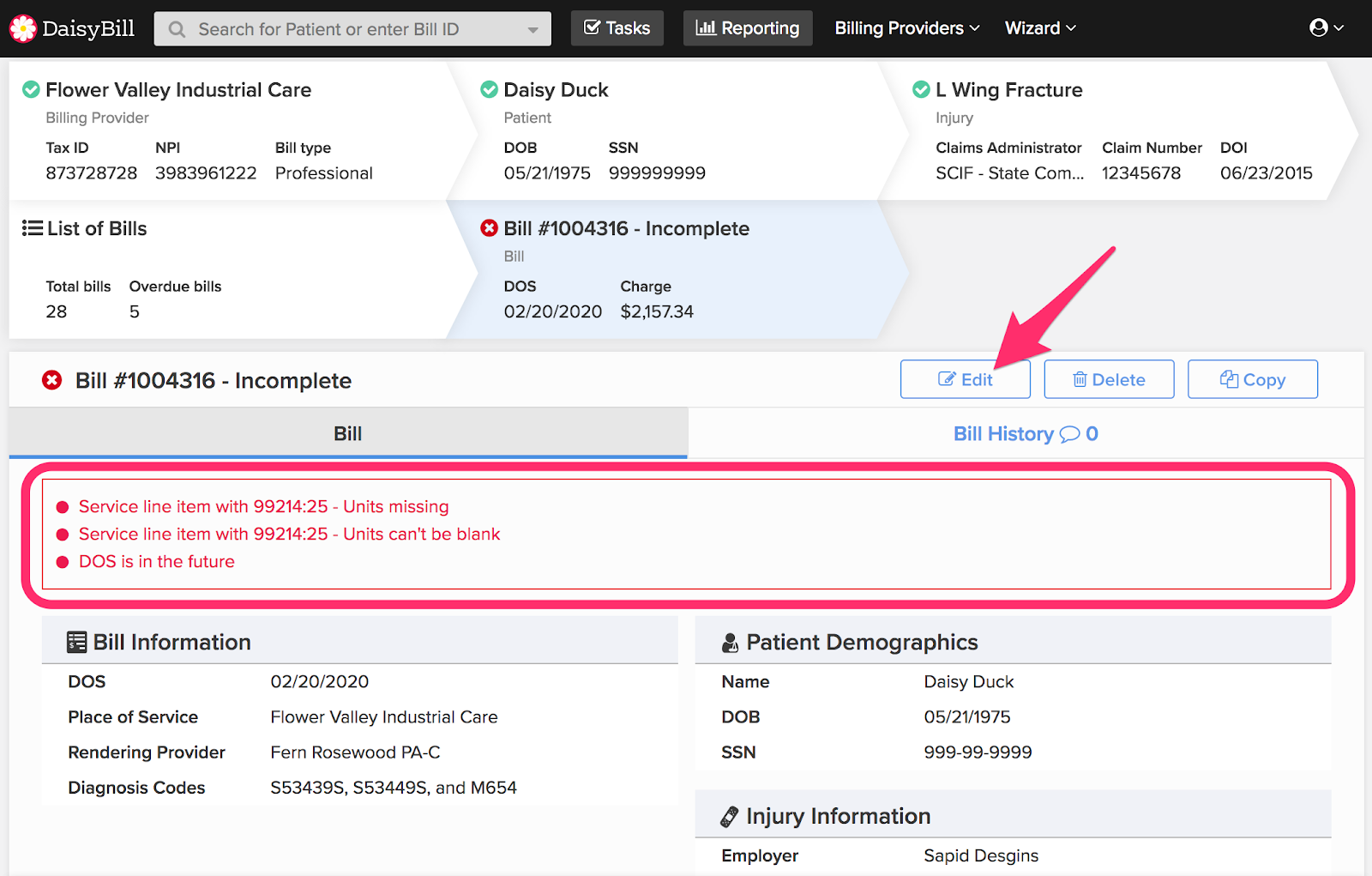Open search dropdown arrow in search box
This screenshot has height=876, width=1372.
point(533,30)
